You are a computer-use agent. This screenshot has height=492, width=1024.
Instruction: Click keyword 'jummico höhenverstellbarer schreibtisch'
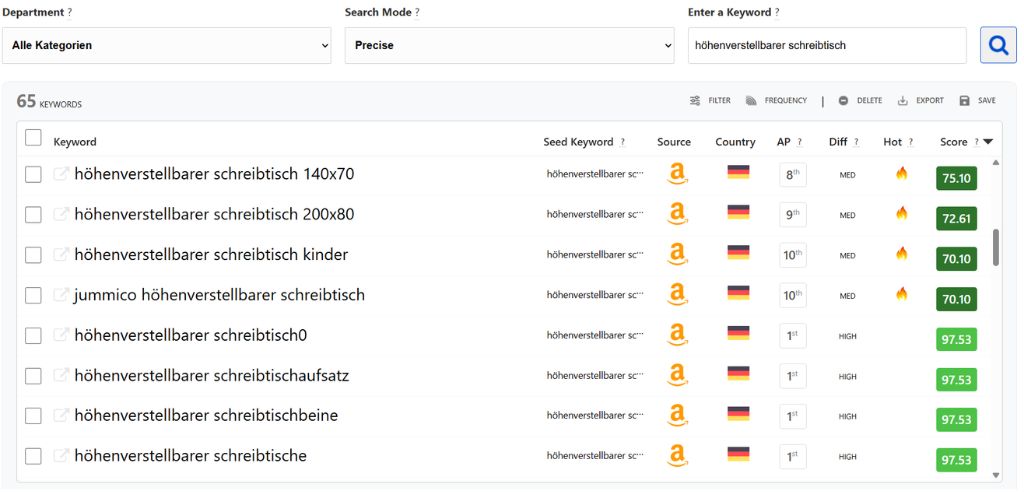[219, 295]
